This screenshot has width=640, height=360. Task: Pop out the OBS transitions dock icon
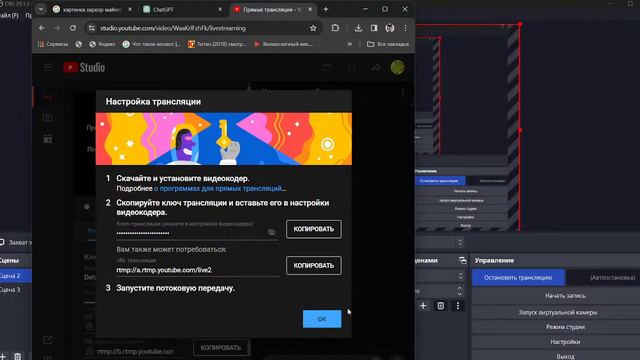click(x=462, y=260)
